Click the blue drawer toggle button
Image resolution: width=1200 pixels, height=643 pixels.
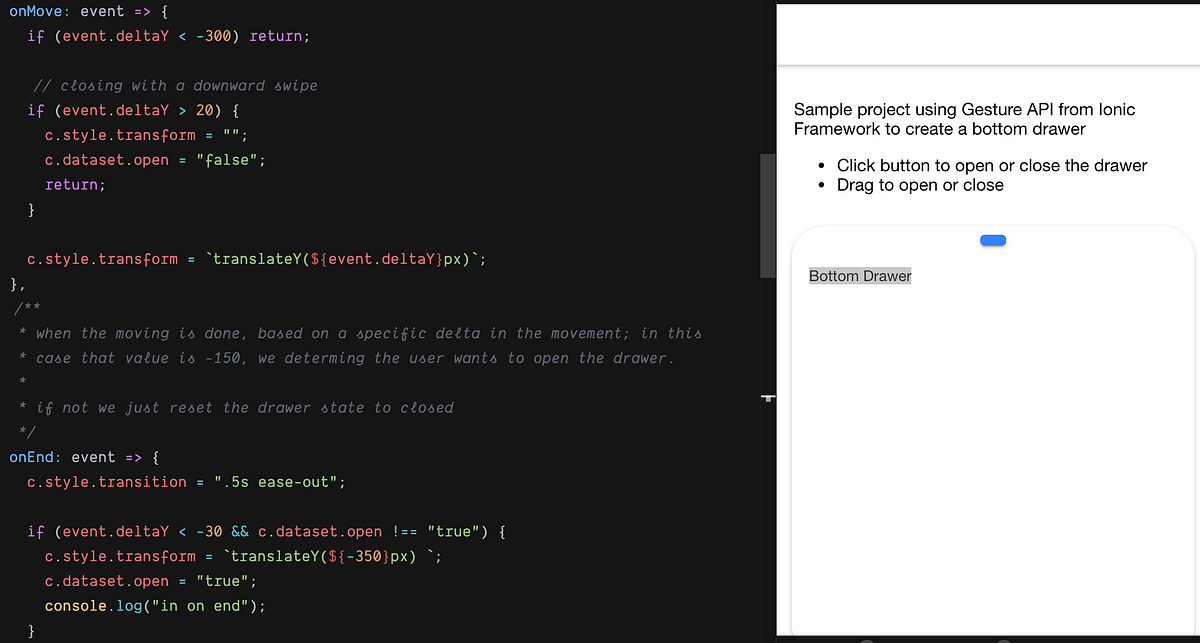point(992,240)
